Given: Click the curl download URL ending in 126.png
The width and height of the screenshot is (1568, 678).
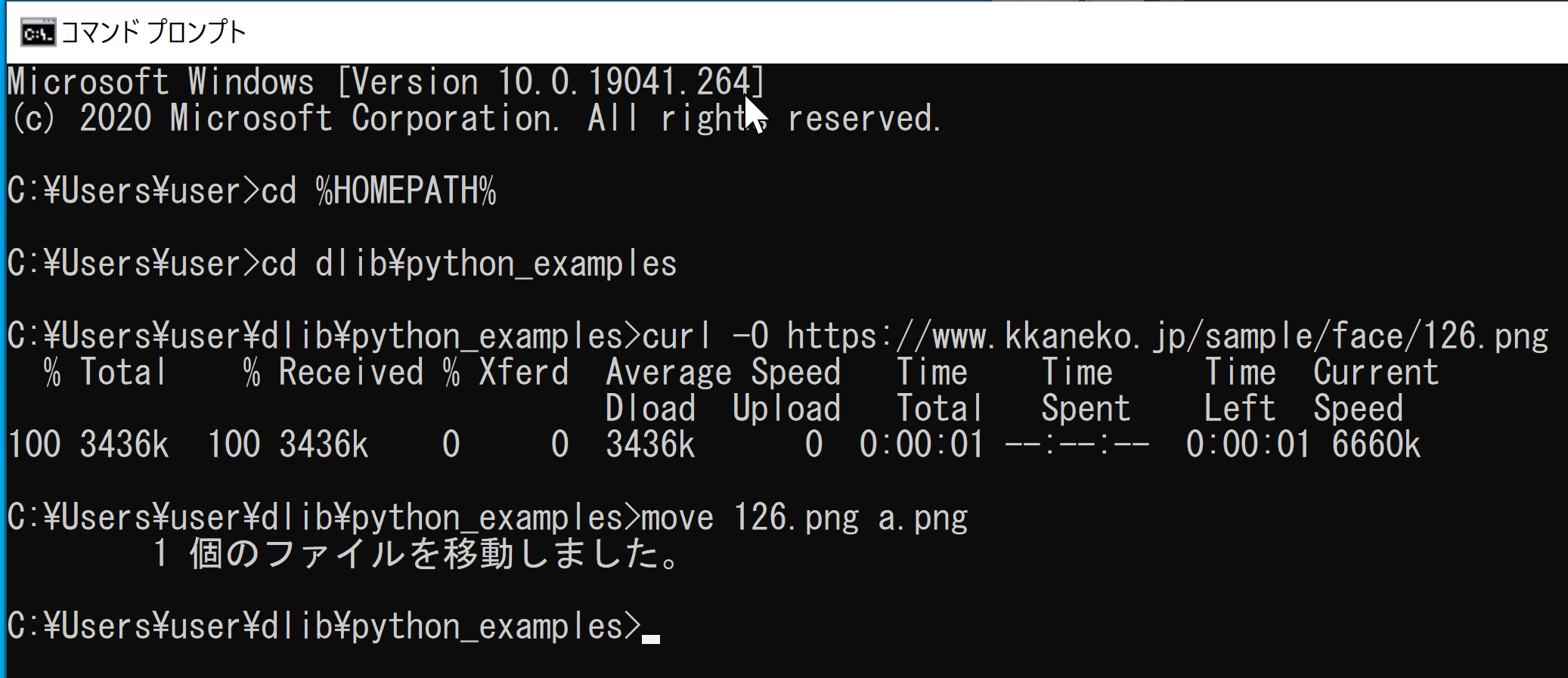Looking at the screenshot, I should [x=1167, y=336].
